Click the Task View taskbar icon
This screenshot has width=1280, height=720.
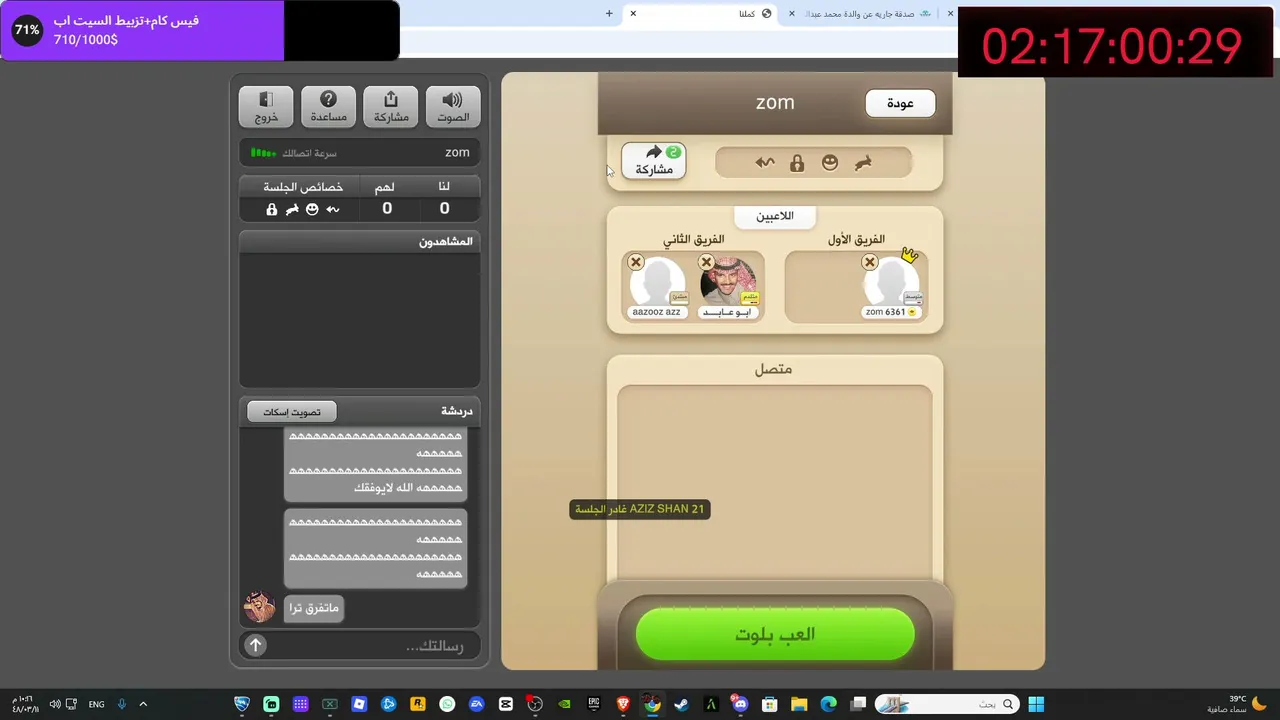tap(858, 704)
